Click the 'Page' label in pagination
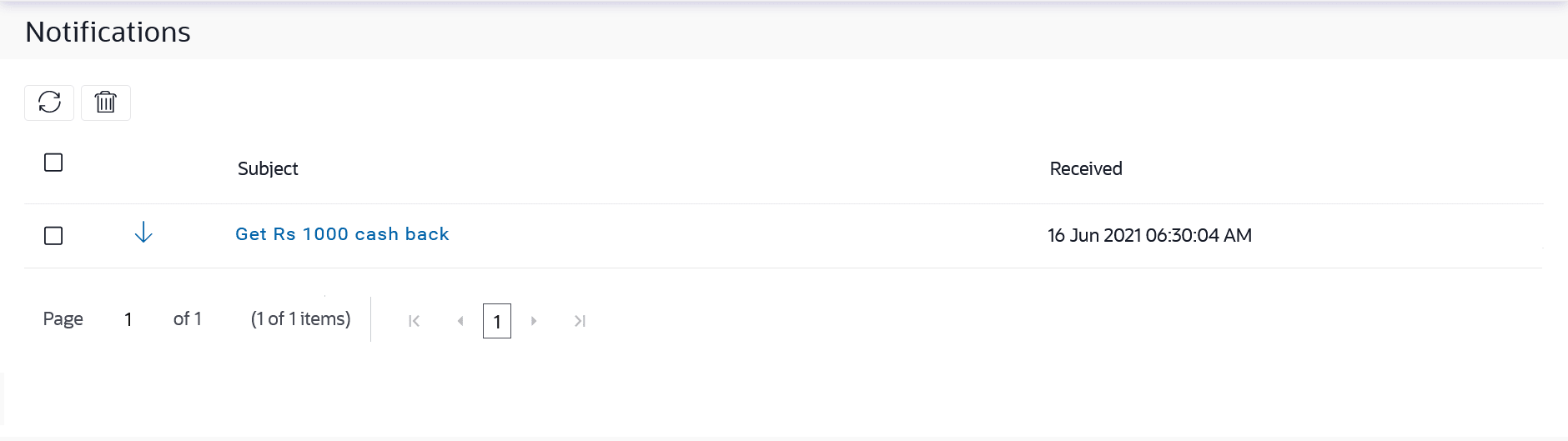1568x441 pixels. [63, 319]
